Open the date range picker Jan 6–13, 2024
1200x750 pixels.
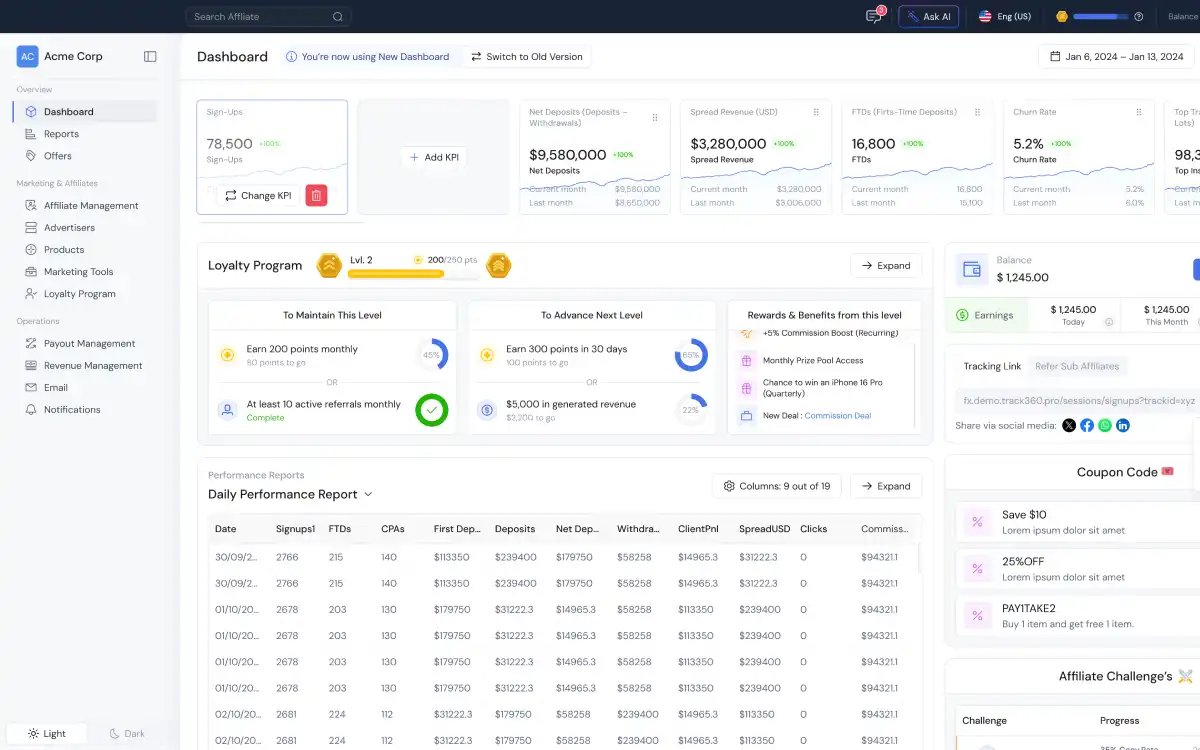pyautogui.click(x=1117, y=57)
